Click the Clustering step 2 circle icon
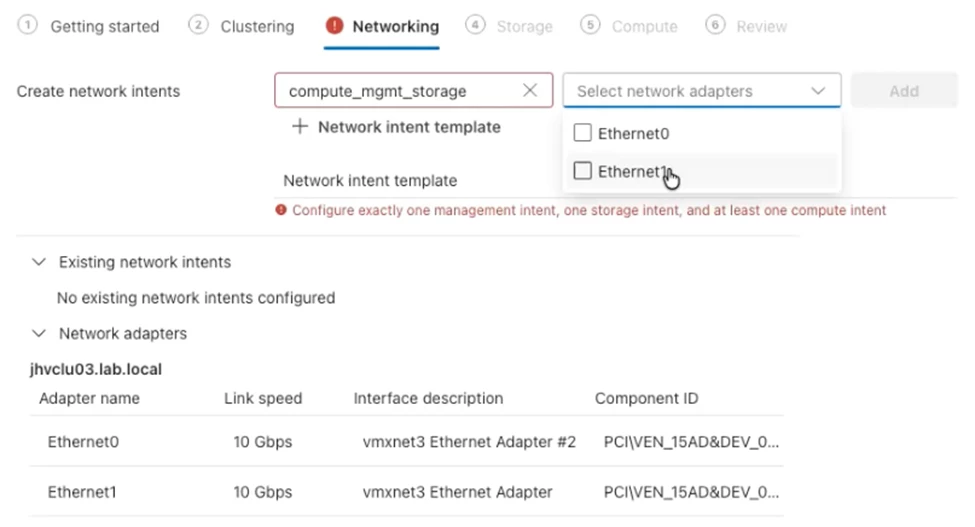This screenshot has width=975, height=527. tap(198, 26)
